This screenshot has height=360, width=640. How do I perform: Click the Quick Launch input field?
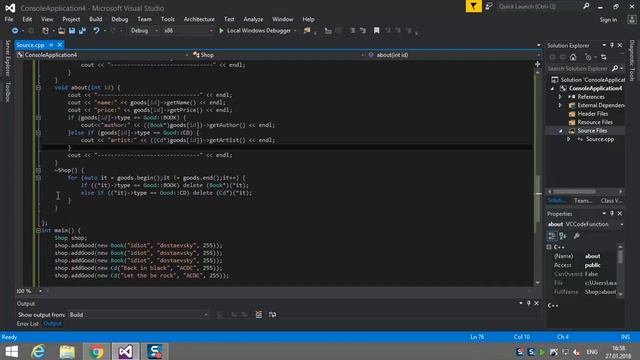(538, 7)
